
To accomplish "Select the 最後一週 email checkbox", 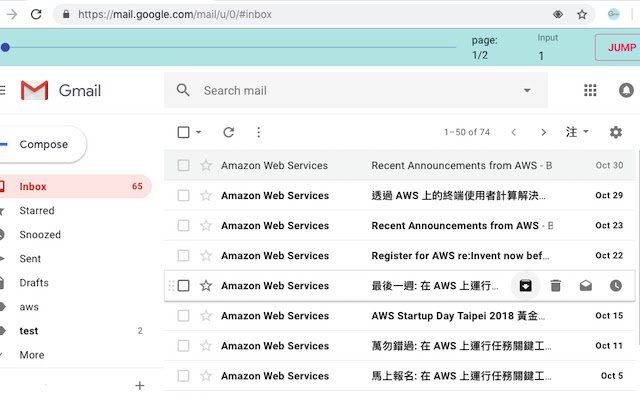I will (x=183, y=286).
